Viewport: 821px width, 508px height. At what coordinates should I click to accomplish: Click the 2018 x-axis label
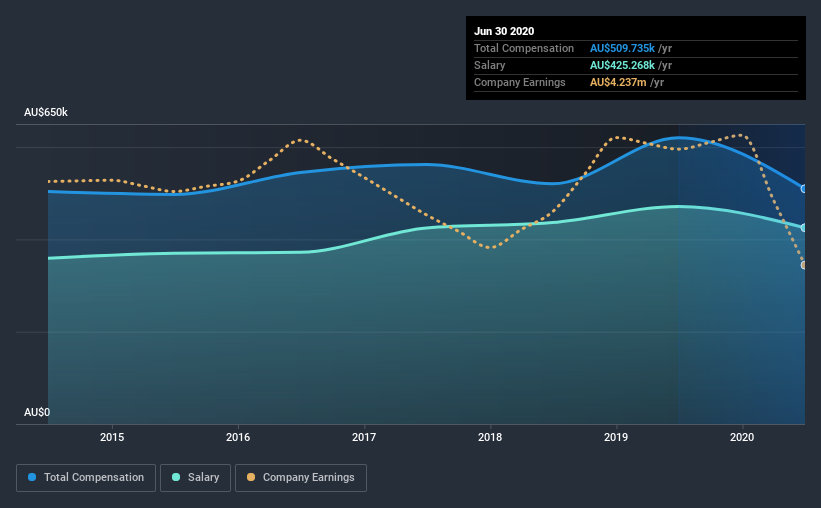490,437
